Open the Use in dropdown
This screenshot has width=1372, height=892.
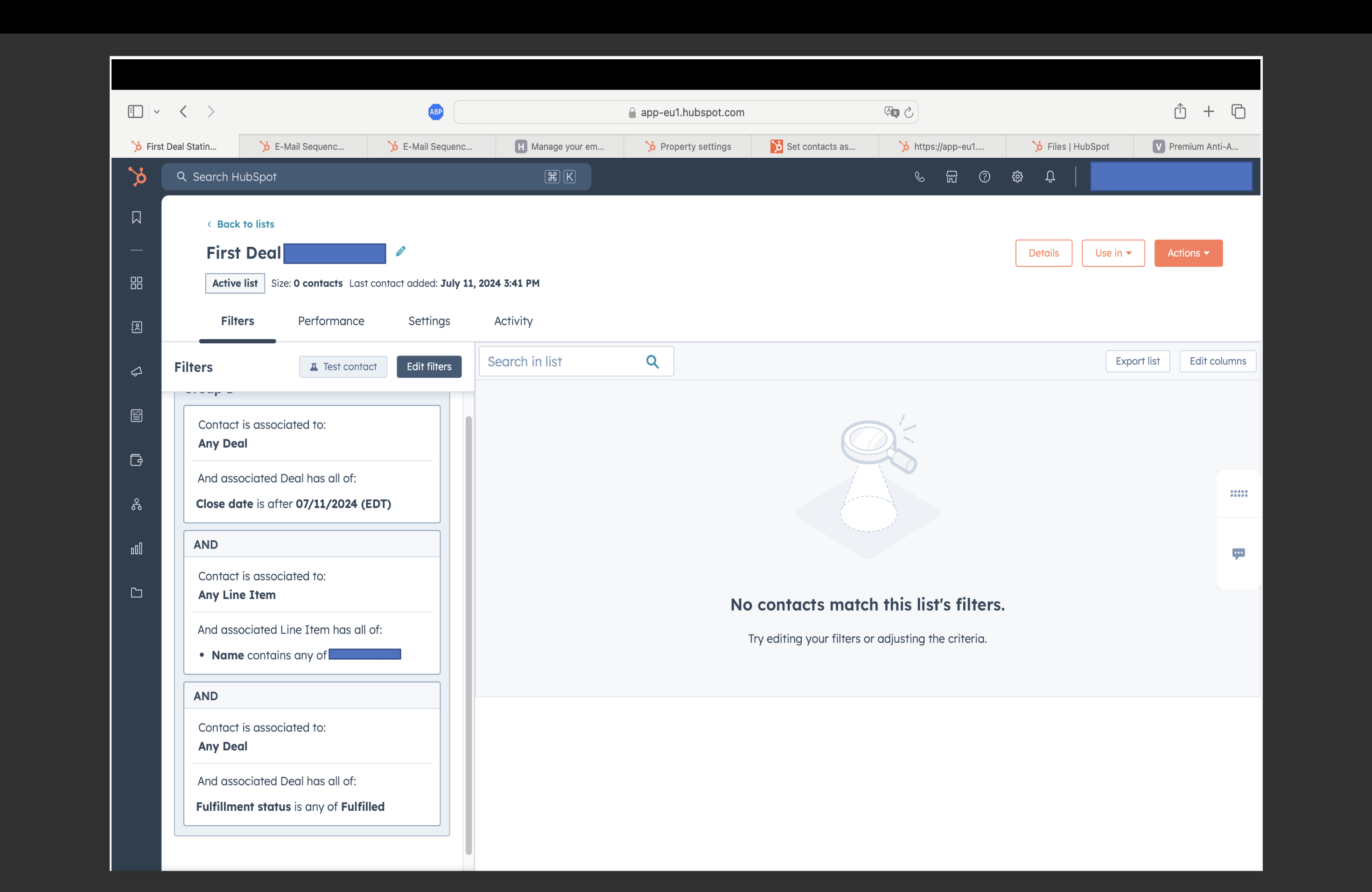point(1113,253)
